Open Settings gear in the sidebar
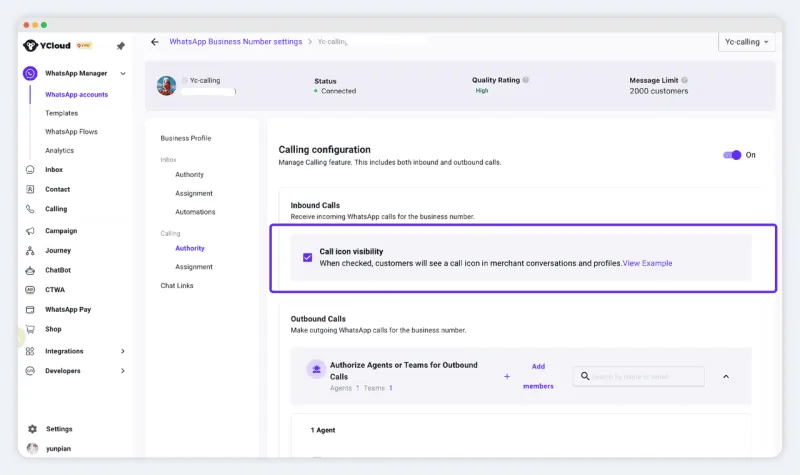The height and width of the screenshot is (475, 800). pos(33,429)
